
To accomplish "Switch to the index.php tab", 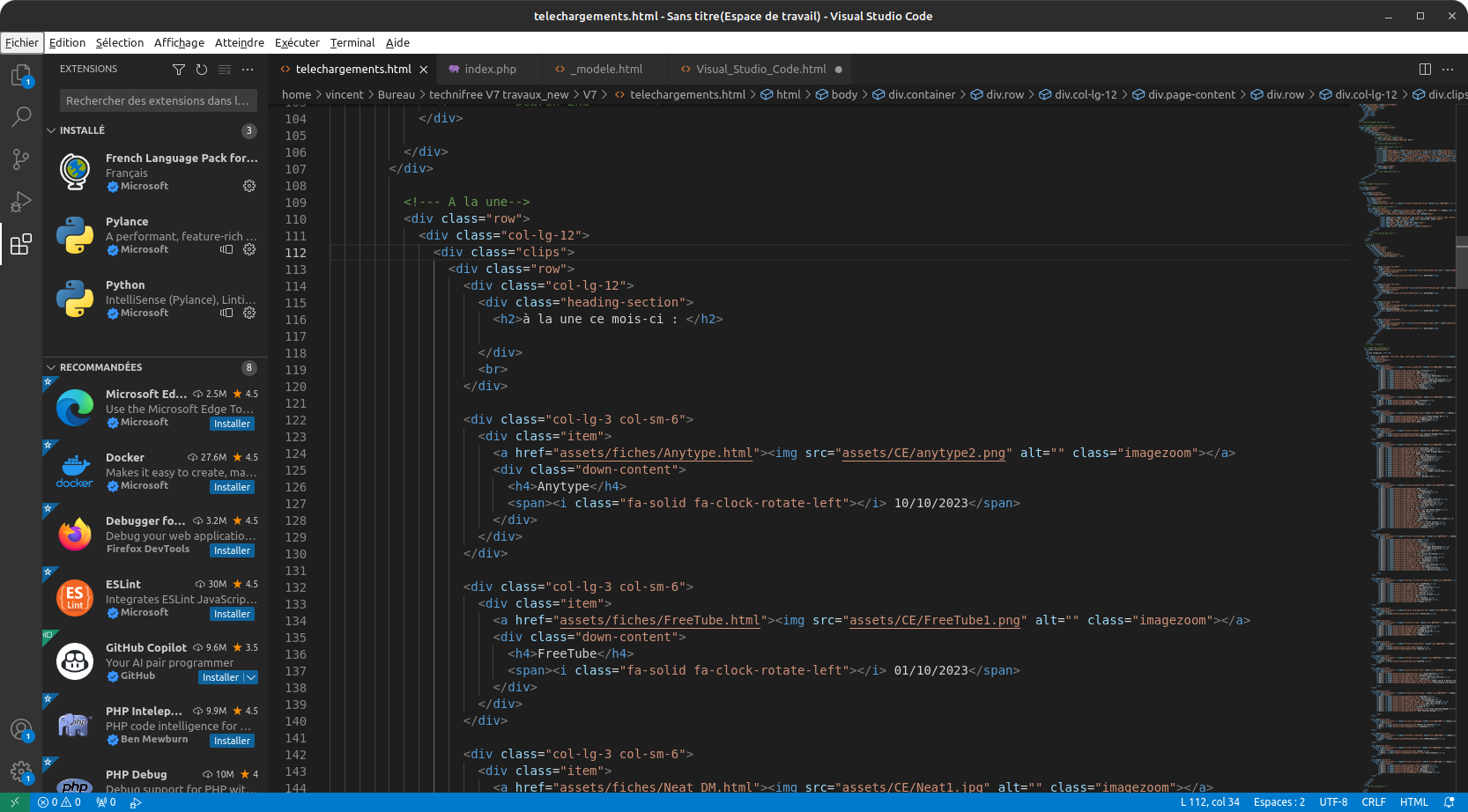I will pos(490,69).
